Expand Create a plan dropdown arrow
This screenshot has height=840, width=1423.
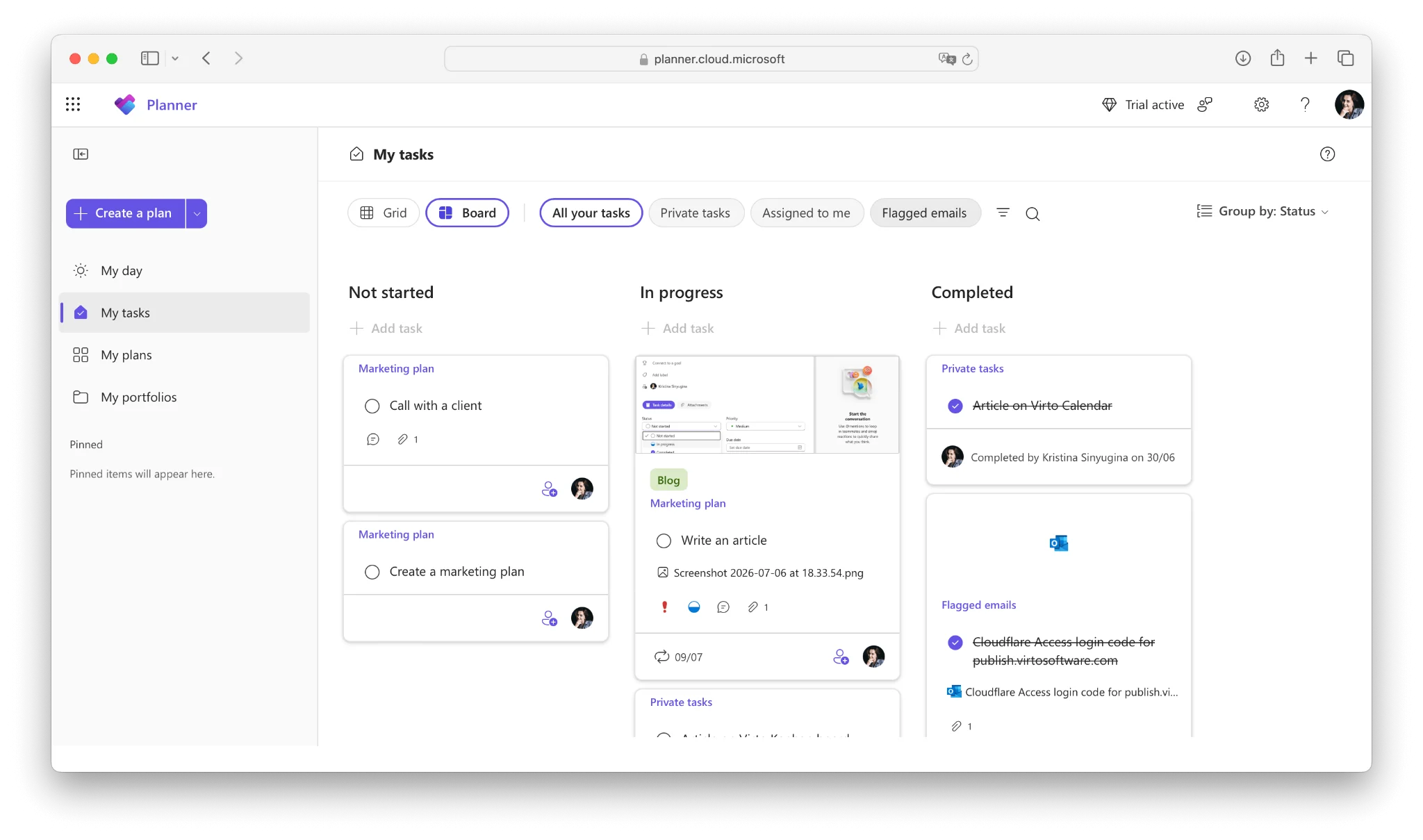point(197,213)
